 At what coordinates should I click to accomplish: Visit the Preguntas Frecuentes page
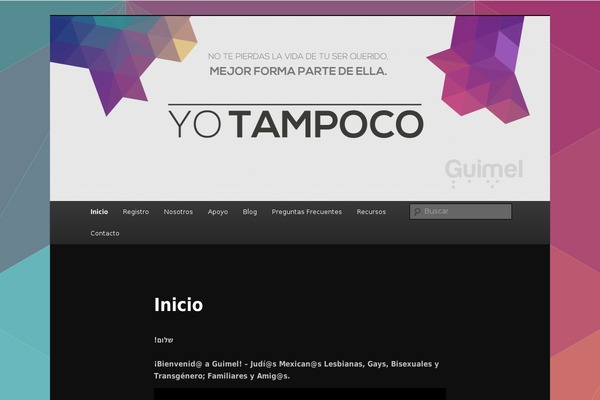click(307, 212)
